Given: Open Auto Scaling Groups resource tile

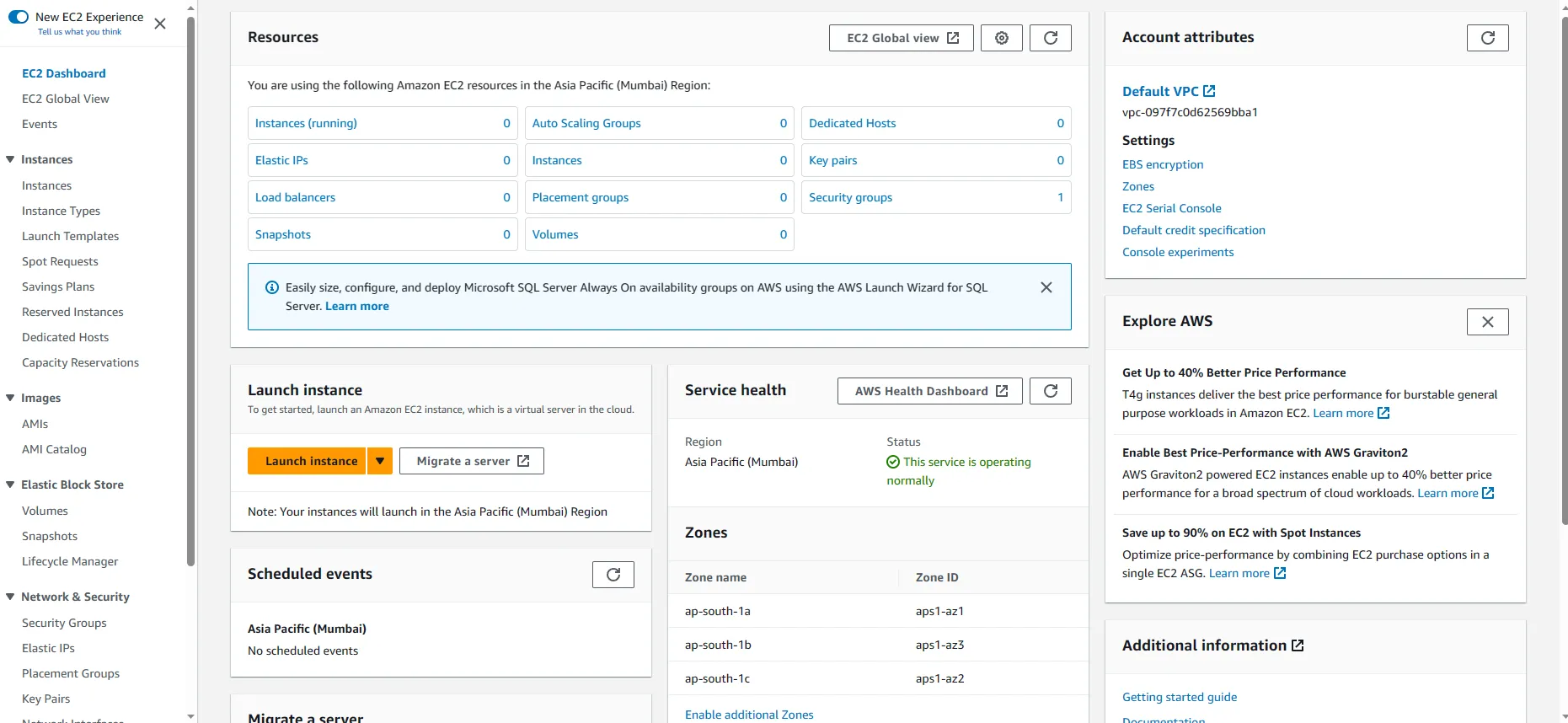Looking at the screenshot, I should [x=660, y=123].
